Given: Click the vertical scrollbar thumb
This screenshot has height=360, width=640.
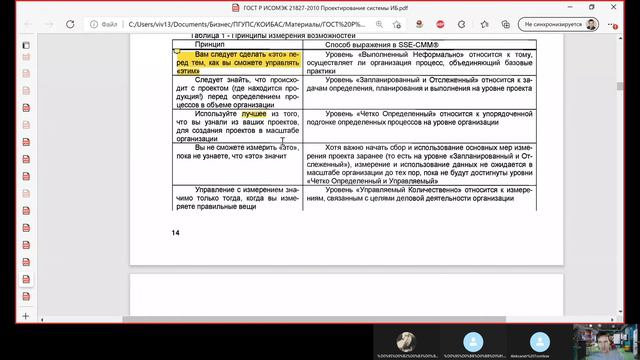Looking at the screenshot, I should [x=620, y=86].
